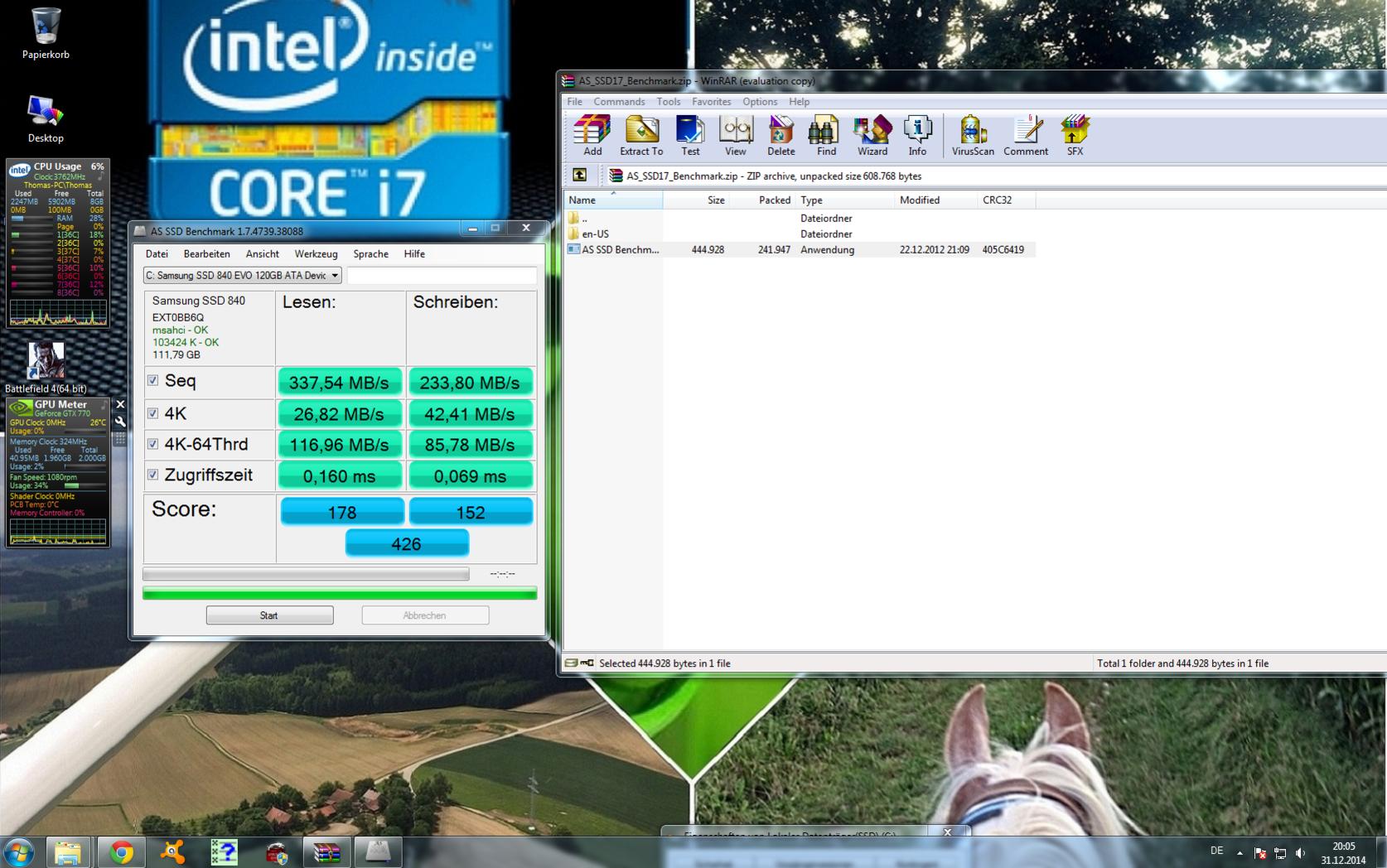Open the Find binoculars tool
Screen dimensions: 1387x868
[826, 135]
